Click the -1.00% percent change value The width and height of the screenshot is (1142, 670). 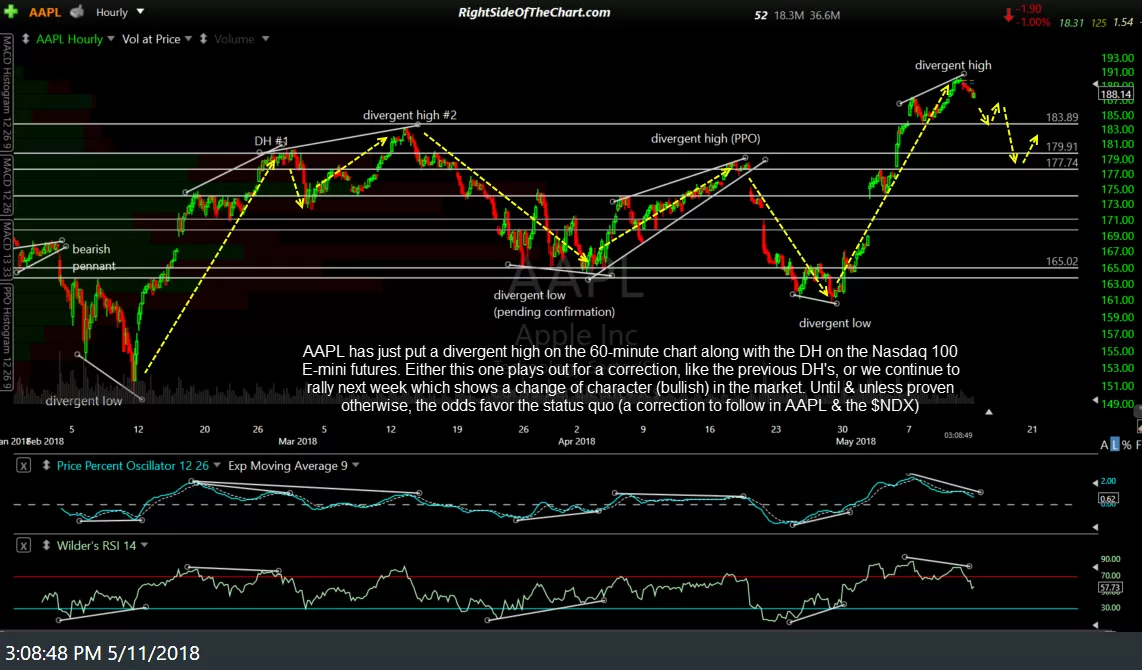[1035, 23]
